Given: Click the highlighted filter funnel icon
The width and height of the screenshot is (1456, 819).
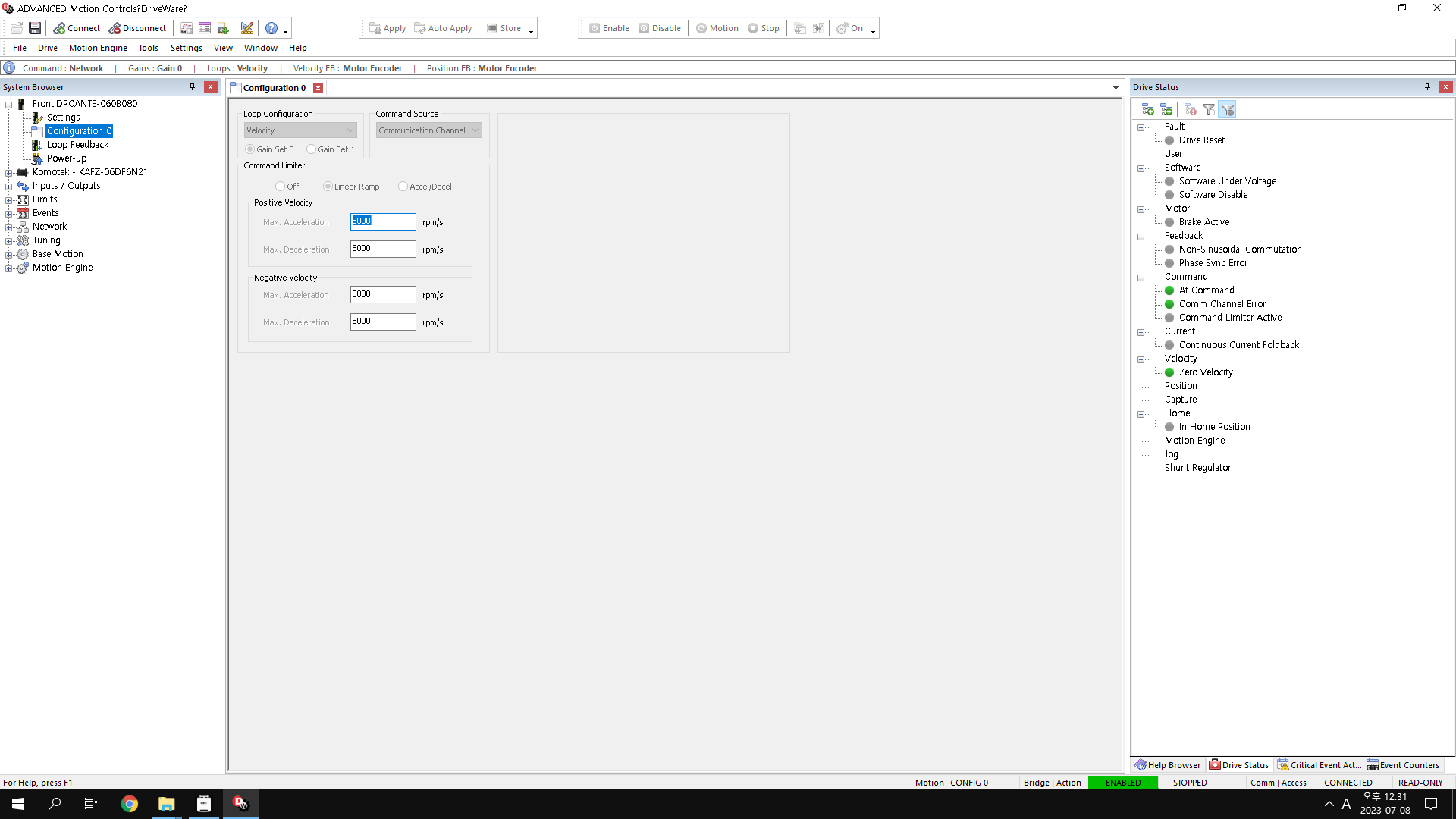Looking at the screenshot, I should tap(1228, 110).
